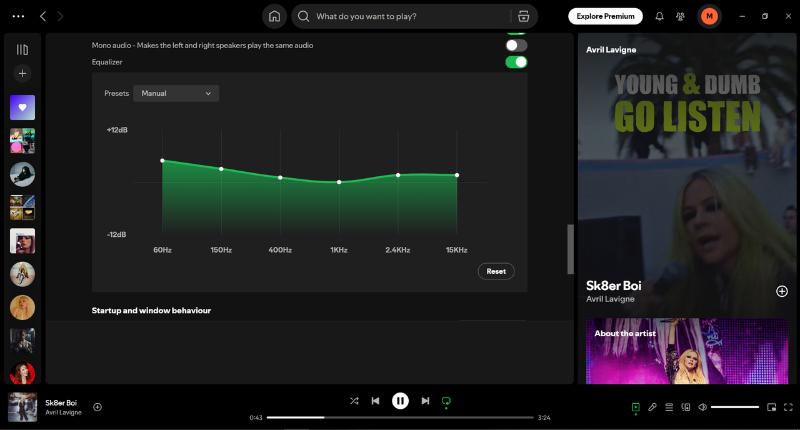Screen dimensions: 800x430
Task: Toggle shuffle playback
Action: (x=354, y=401)
